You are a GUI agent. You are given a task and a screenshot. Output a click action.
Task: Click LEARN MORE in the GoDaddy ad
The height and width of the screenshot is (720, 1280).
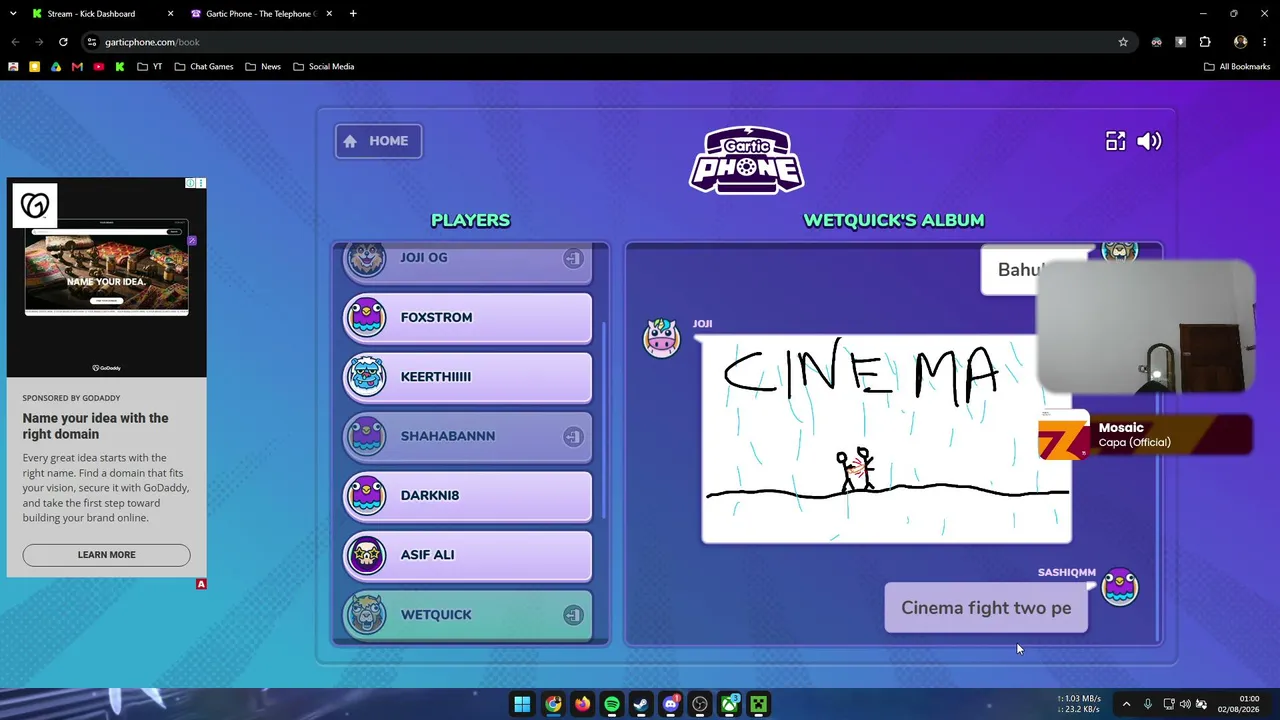click(x=106, y=555)
